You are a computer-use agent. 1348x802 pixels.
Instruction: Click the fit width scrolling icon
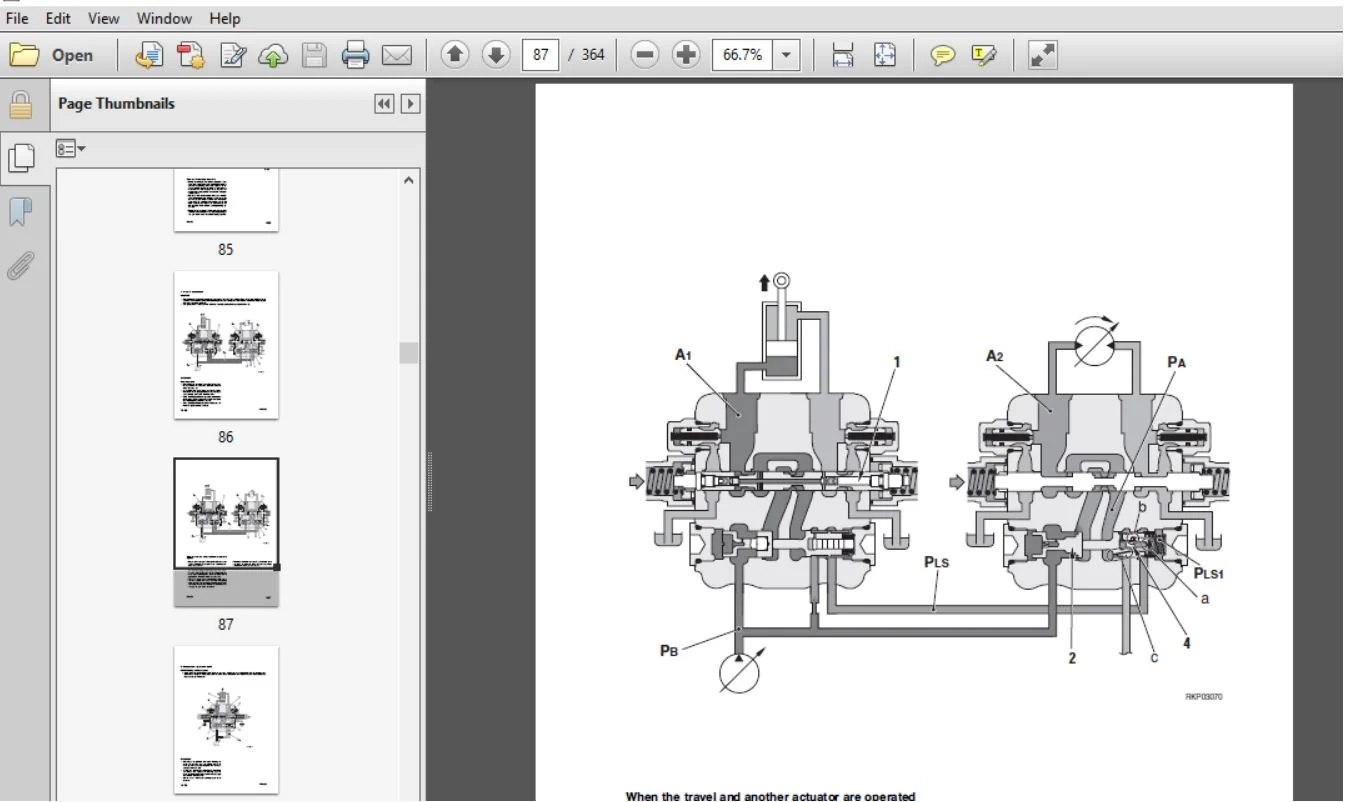[843, 55]
